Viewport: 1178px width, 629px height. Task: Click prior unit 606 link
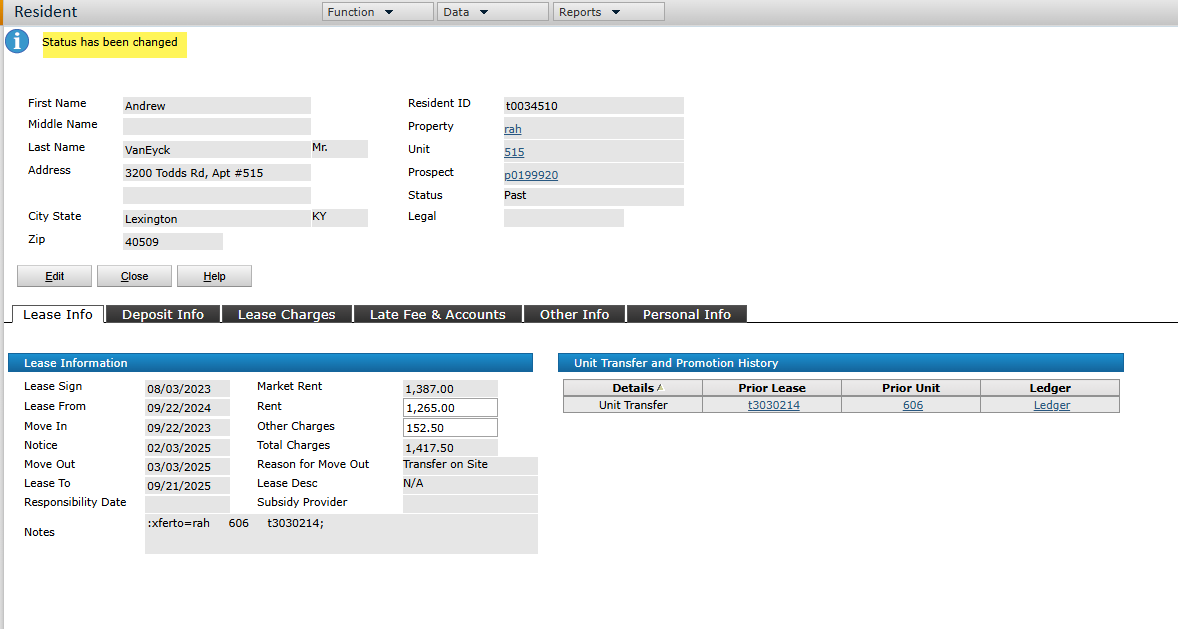point(912,405)
